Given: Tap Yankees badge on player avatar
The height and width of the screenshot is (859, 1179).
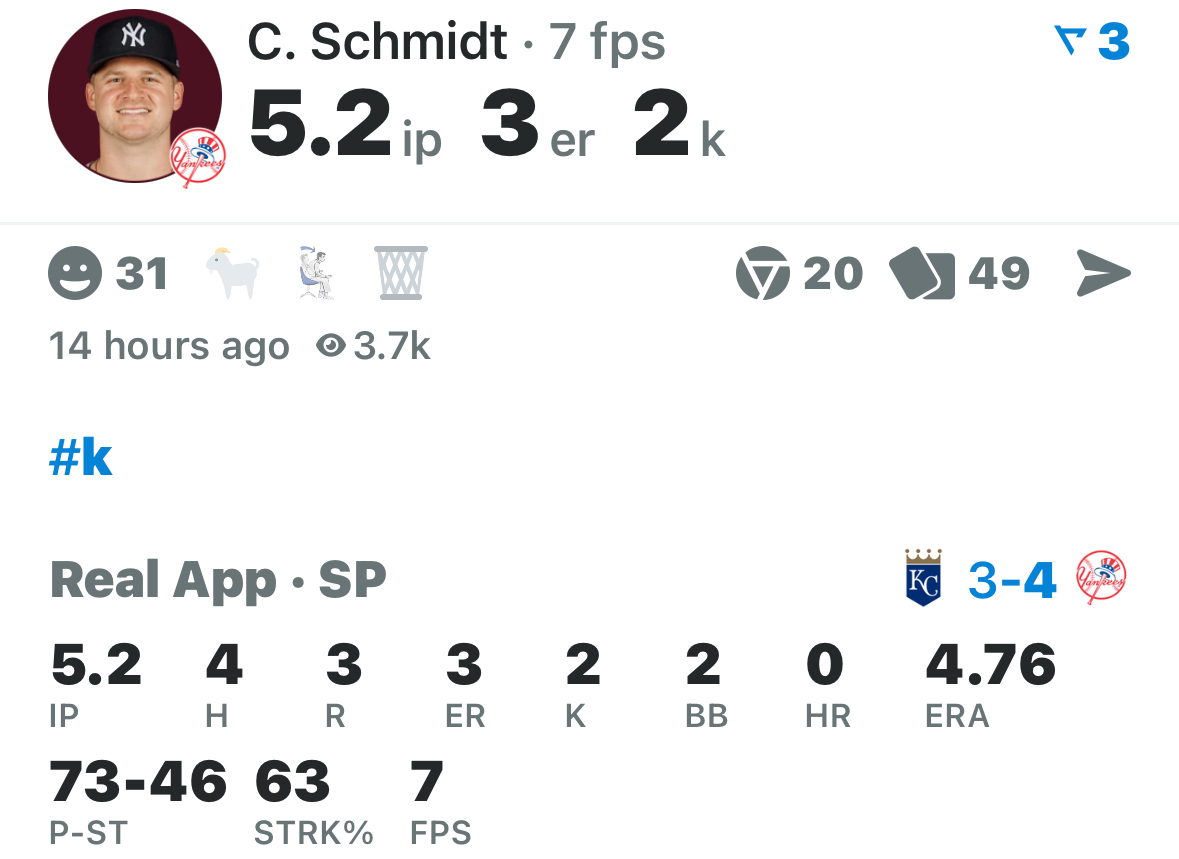Looking at the screenshot, I should (x=197, y=159).
